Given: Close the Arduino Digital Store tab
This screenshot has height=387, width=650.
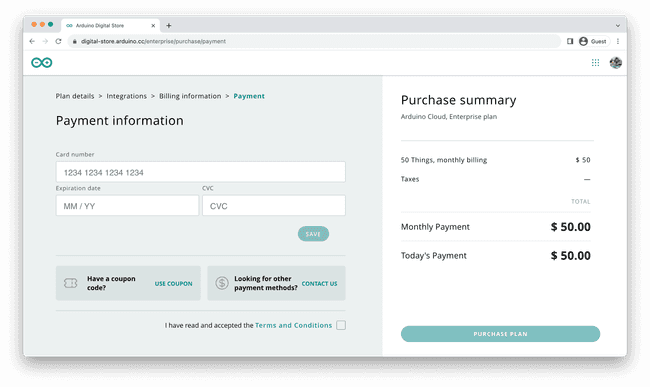Looking at the screenshot, I should pos(153,26).
